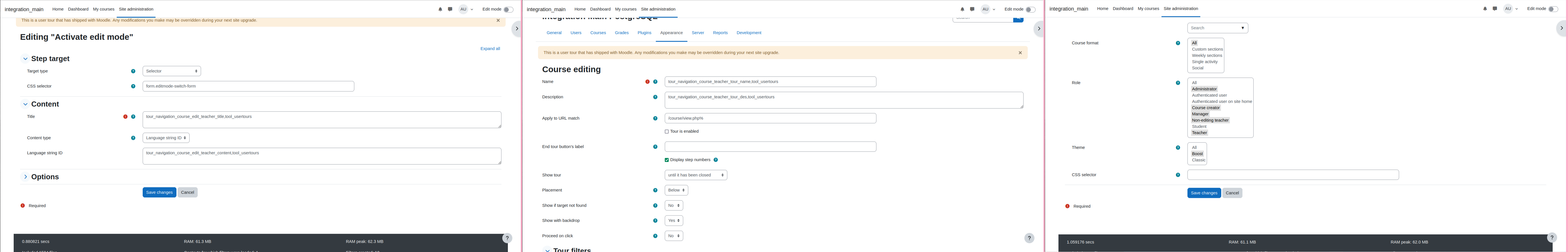Open Dashboard in left window navbar
The width and height of the screenshot is (1568, 252).
[78, 9]
